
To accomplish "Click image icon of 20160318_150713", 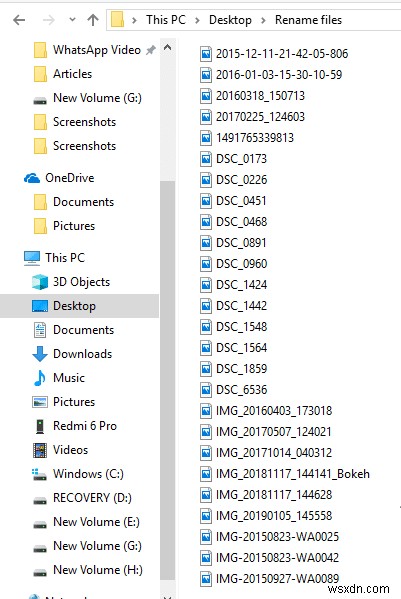I will 206,96.
